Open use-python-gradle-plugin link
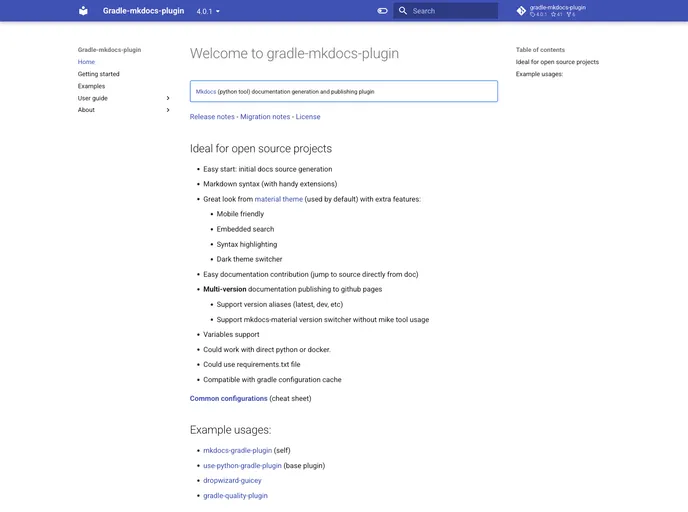The image size is (688, 512). coord(242,465)
